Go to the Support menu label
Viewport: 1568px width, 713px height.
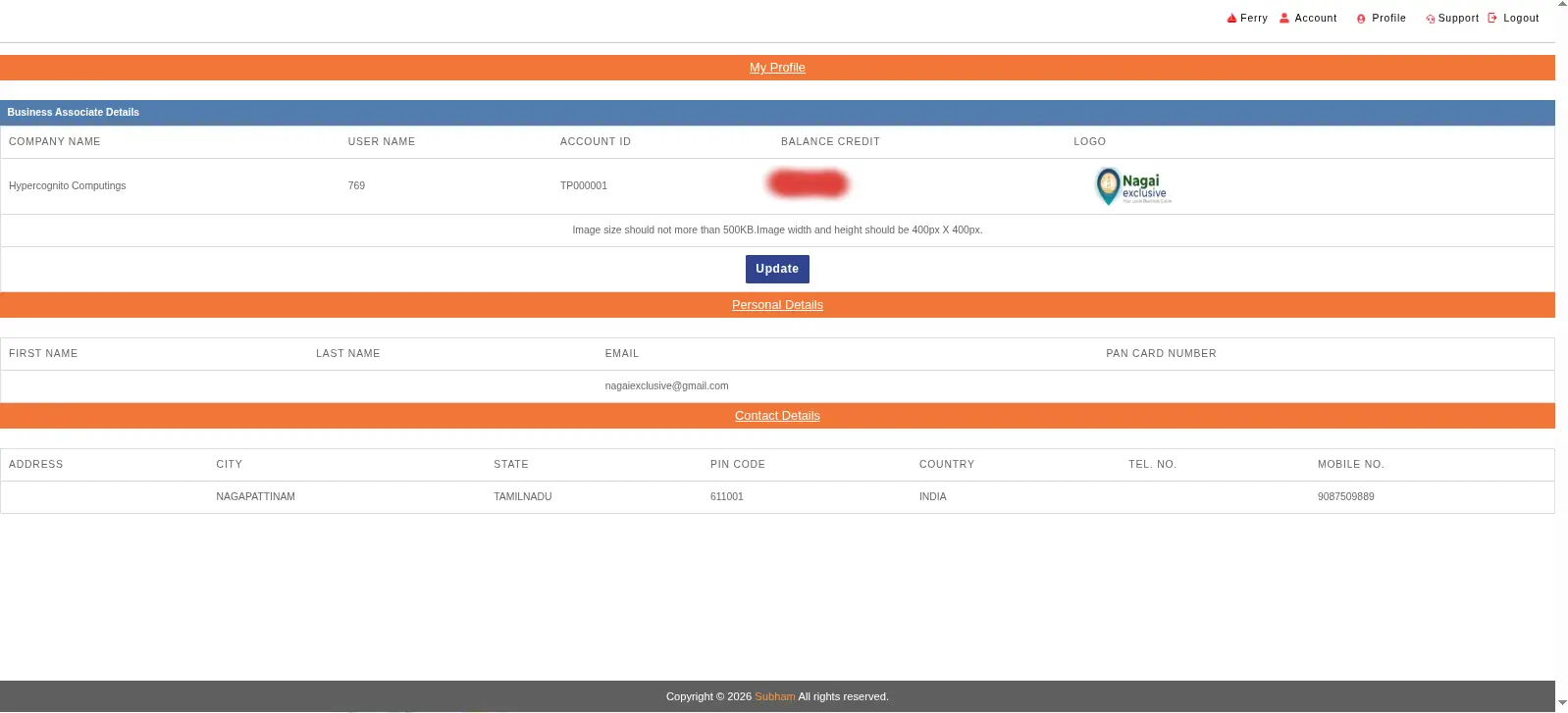click(1458, 19)
